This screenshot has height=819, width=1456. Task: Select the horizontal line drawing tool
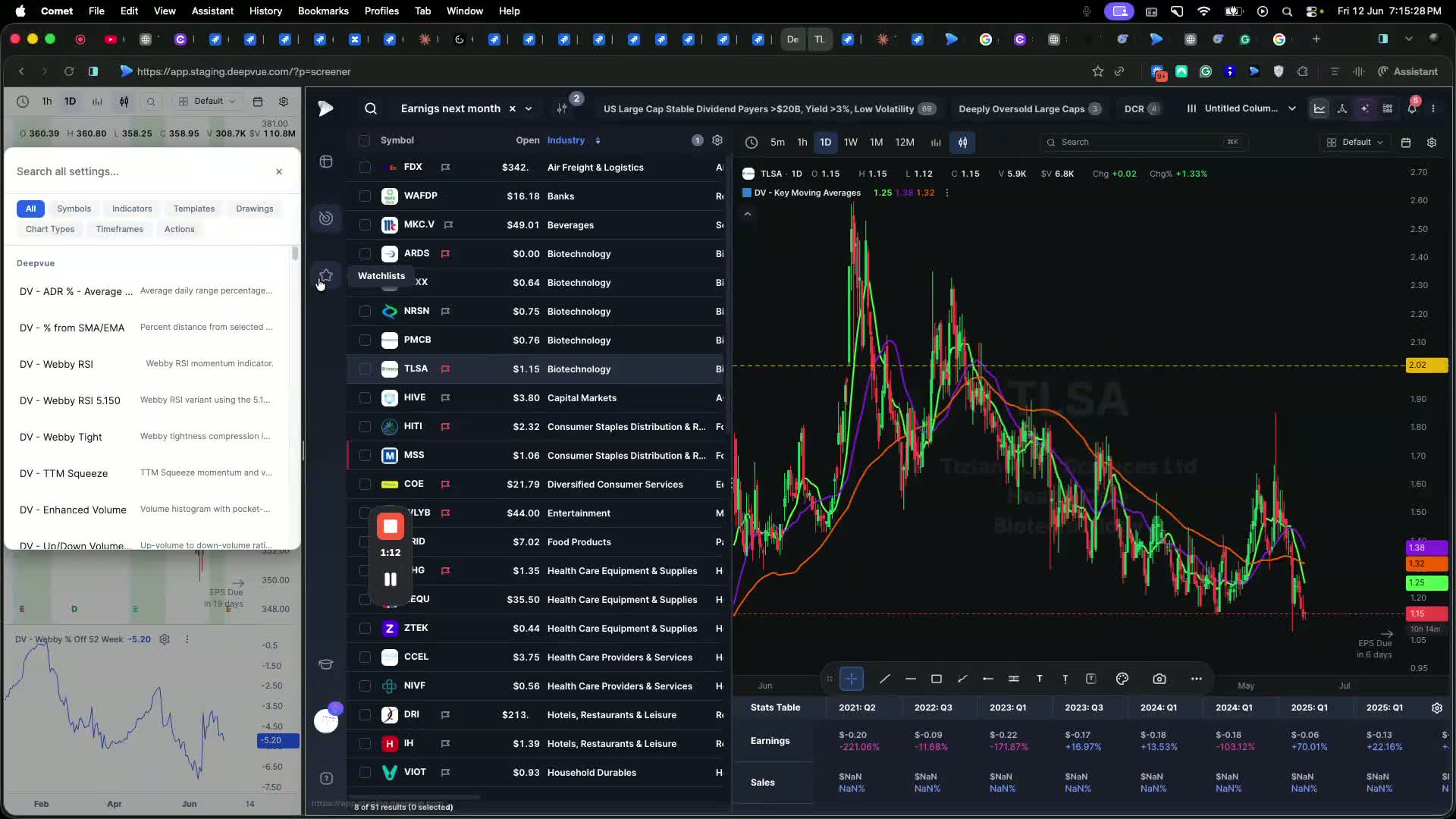(x=911, y=679)
